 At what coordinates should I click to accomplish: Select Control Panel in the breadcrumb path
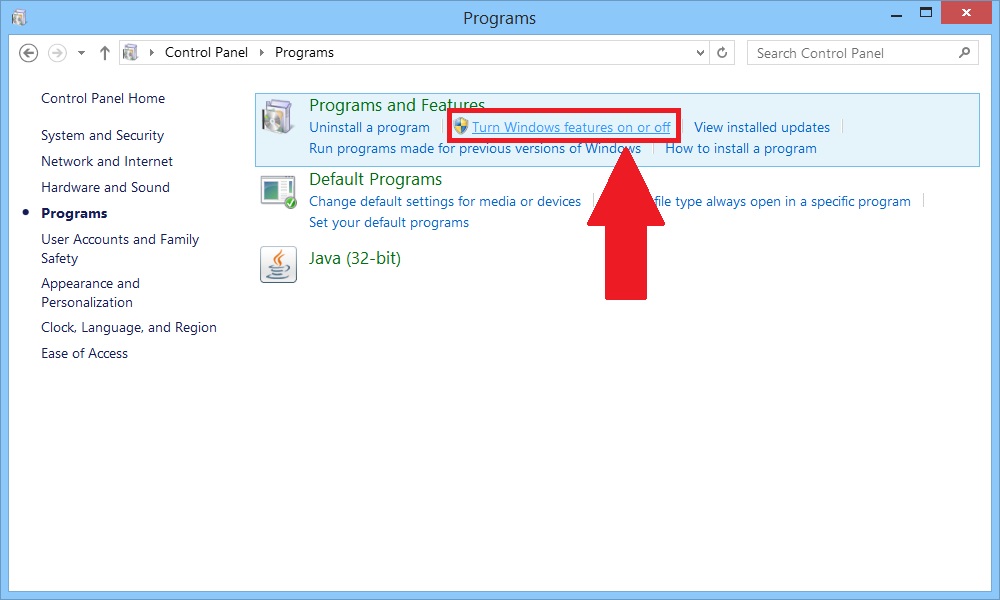click(206, 53)
